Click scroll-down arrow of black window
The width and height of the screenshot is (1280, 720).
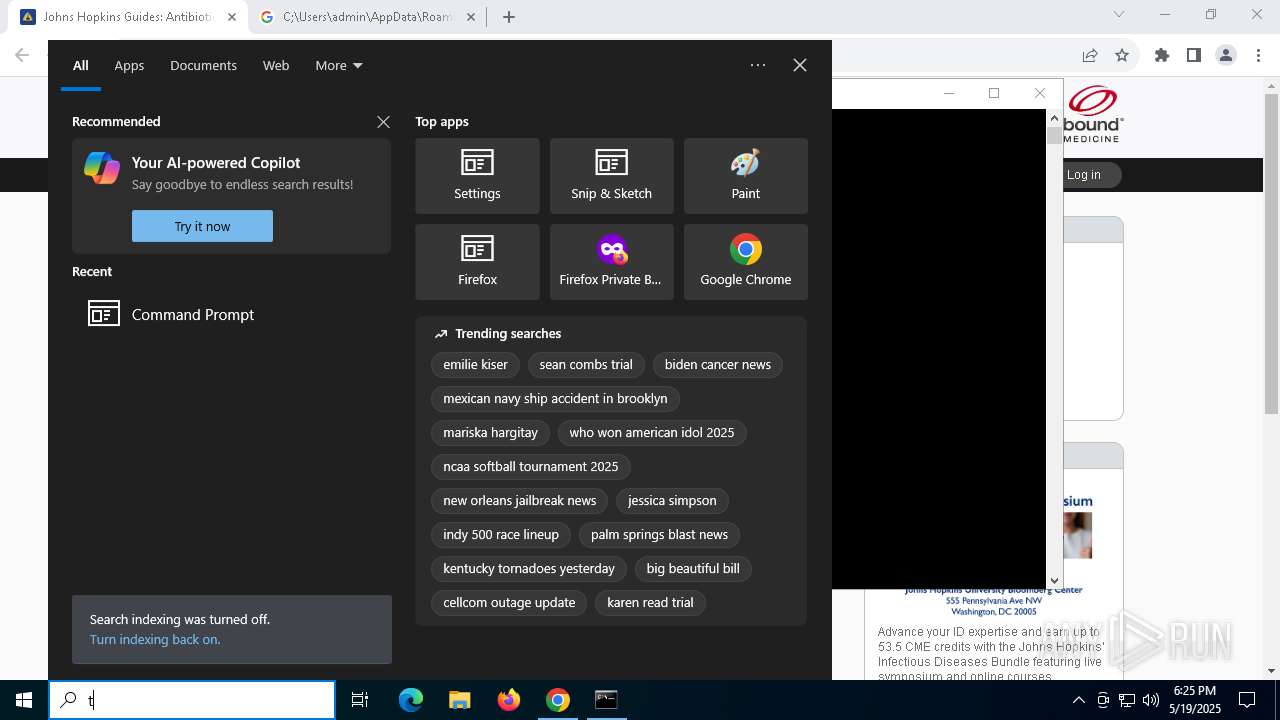(x=1054, y=580)
